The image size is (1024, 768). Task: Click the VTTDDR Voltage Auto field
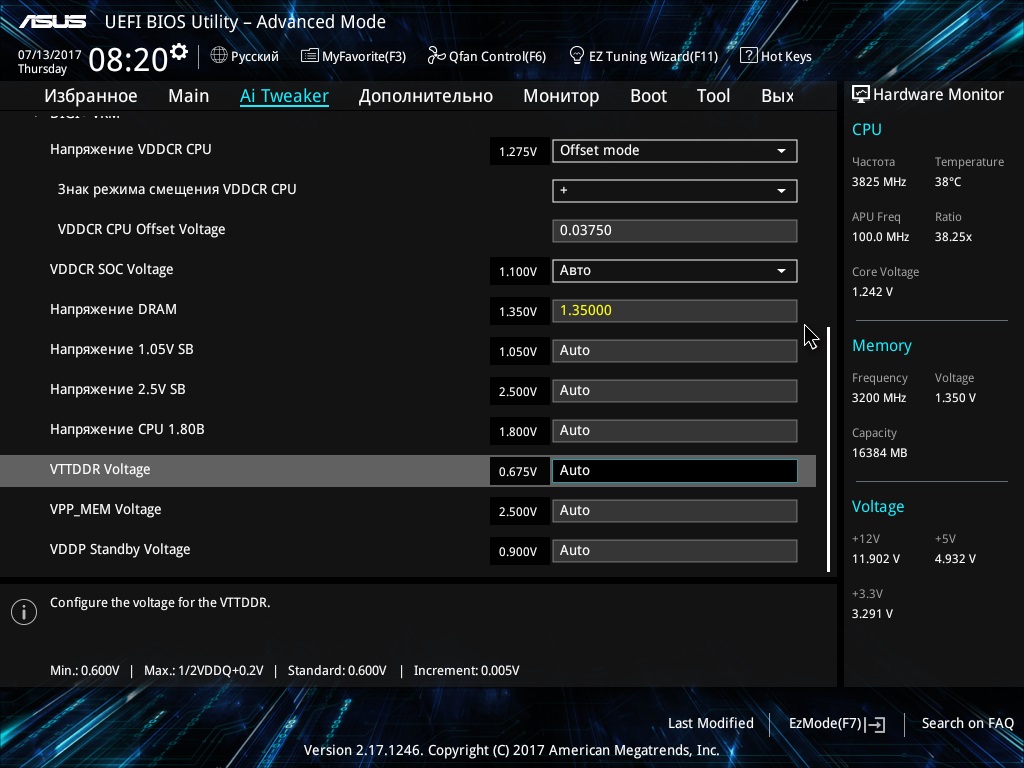tap(675, 471)
